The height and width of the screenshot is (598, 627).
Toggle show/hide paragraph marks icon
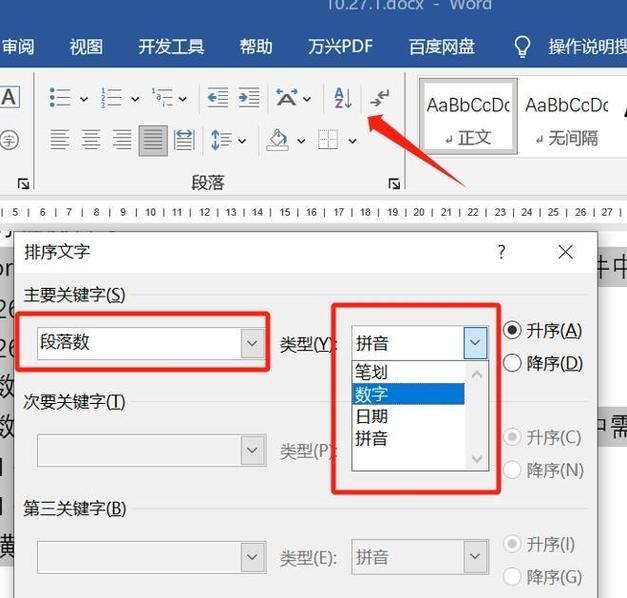click(x=379, y=98)
